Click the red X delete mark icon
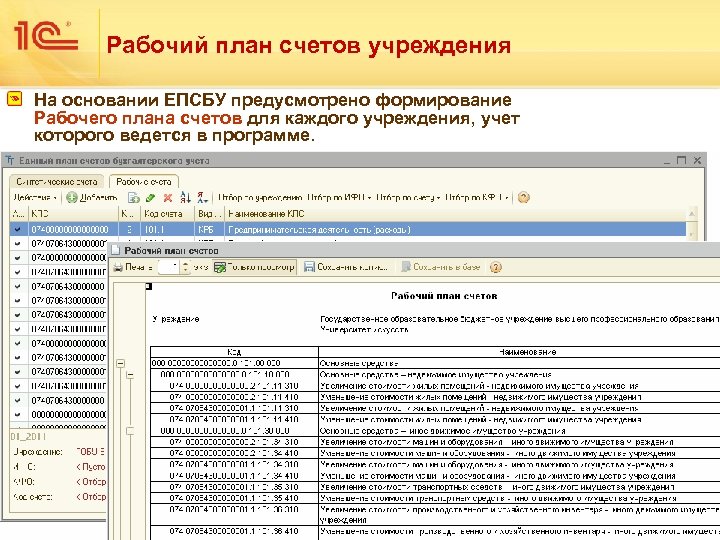Image resolution: width=720 pixels, height=540 pixels. tap(168, 198)
